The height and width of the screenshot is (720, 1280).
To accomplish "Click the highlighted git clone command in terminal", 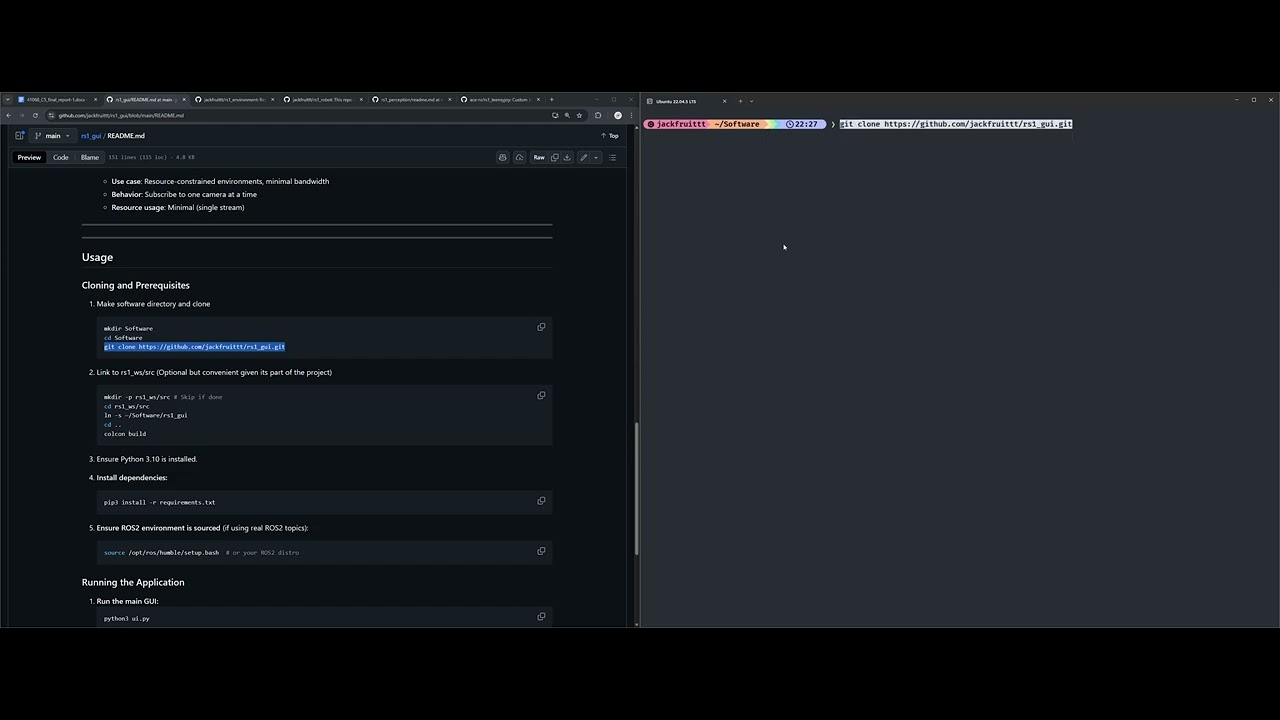I will pyautogui.click(x=956, y=124).
